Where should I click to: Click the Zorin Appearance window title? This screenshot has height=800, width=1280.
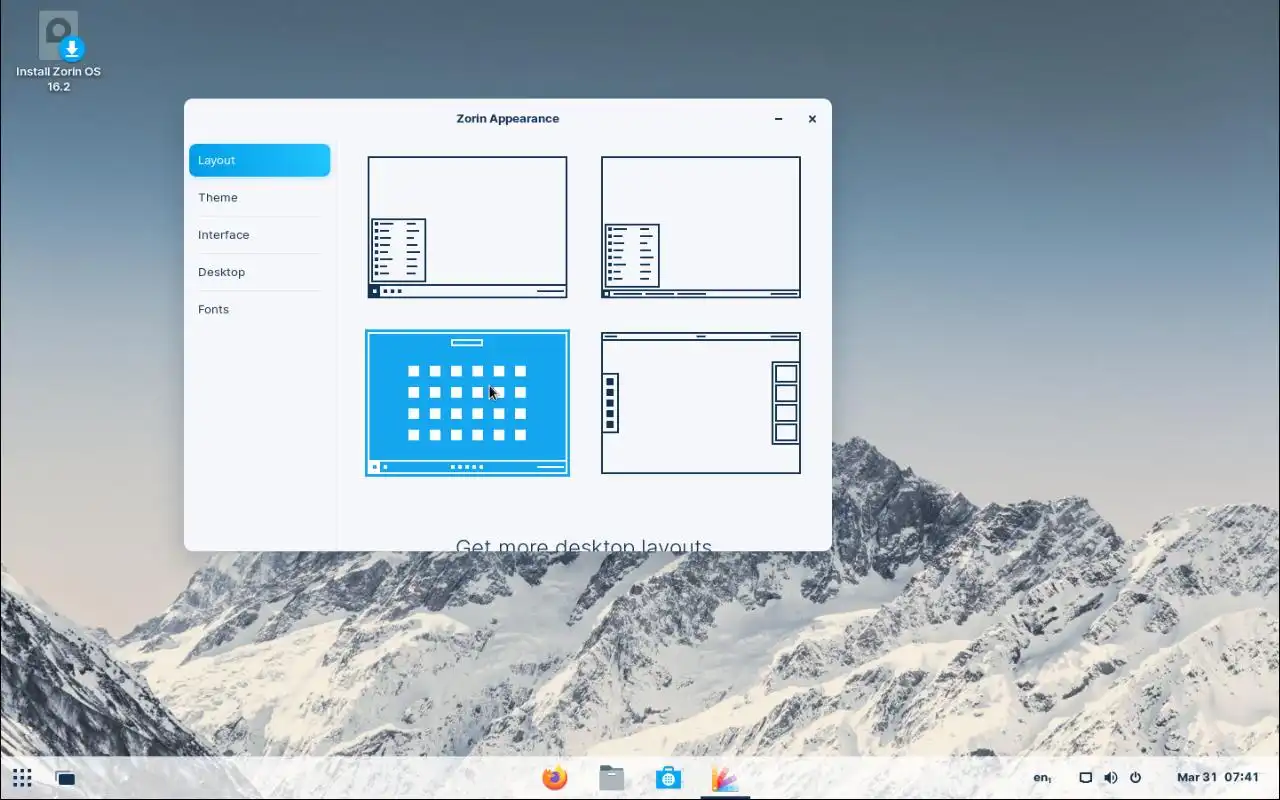click(508, 118)
